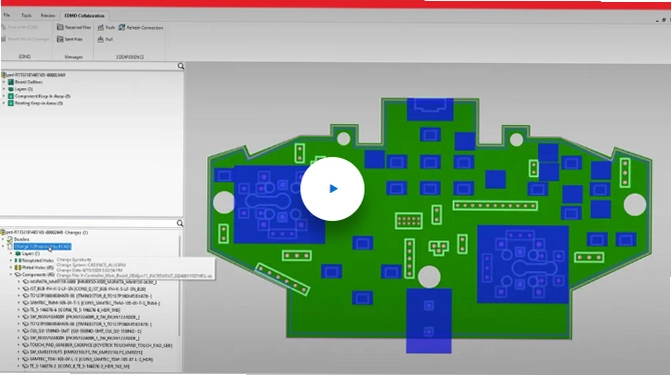The image size is (671, 375).
Task: Click the Pull icon
Action: (101, 39)
